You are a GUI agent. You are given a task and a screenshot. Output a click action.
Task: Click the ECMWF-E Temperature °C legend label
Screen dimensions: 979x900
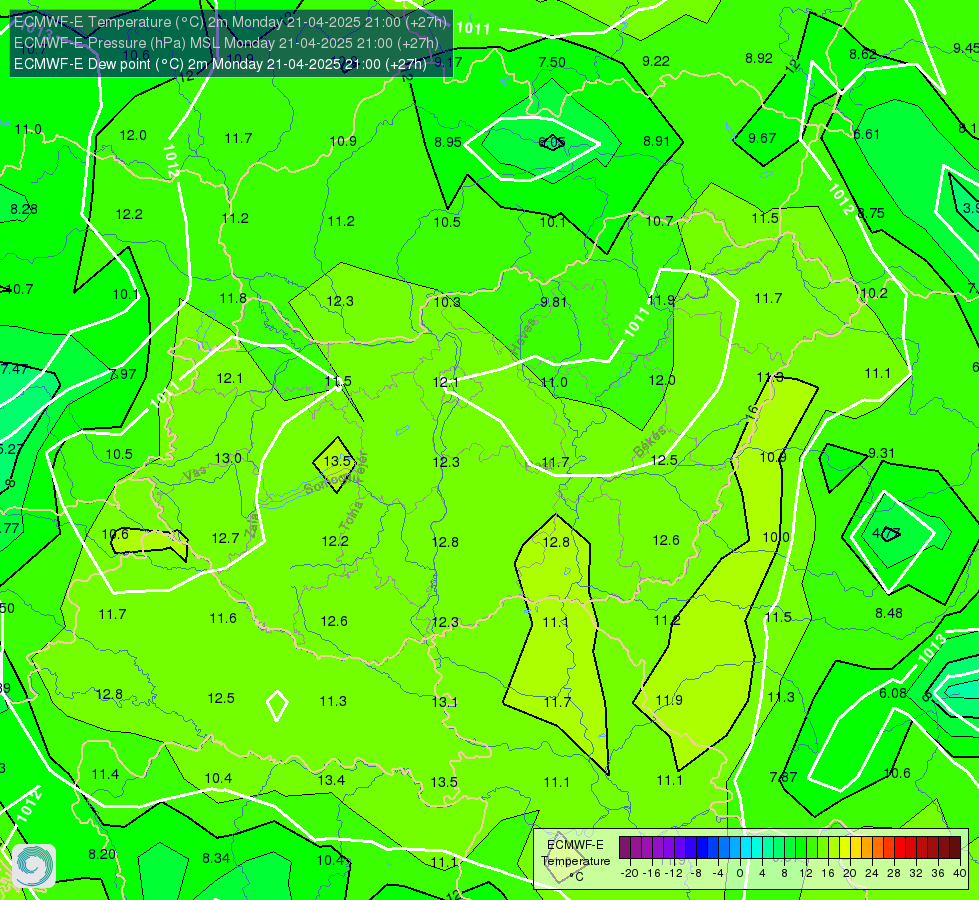pos(575,861)
